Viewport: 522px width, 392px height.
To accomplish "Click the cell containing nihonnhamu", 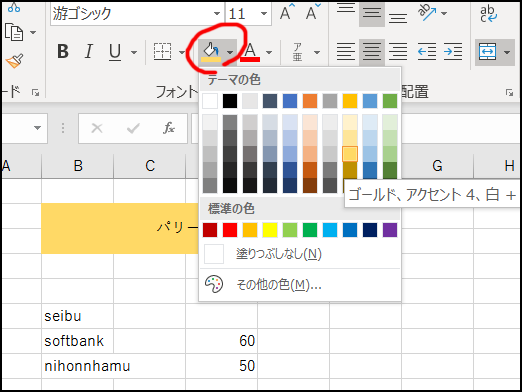I will point(78,366).
